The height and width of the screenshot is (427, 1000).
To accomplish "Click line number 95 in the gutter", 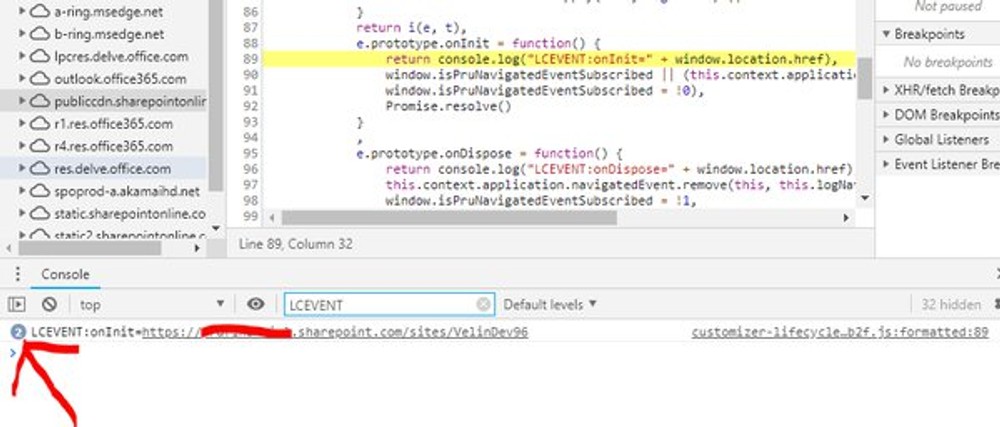I will [251, 154].
